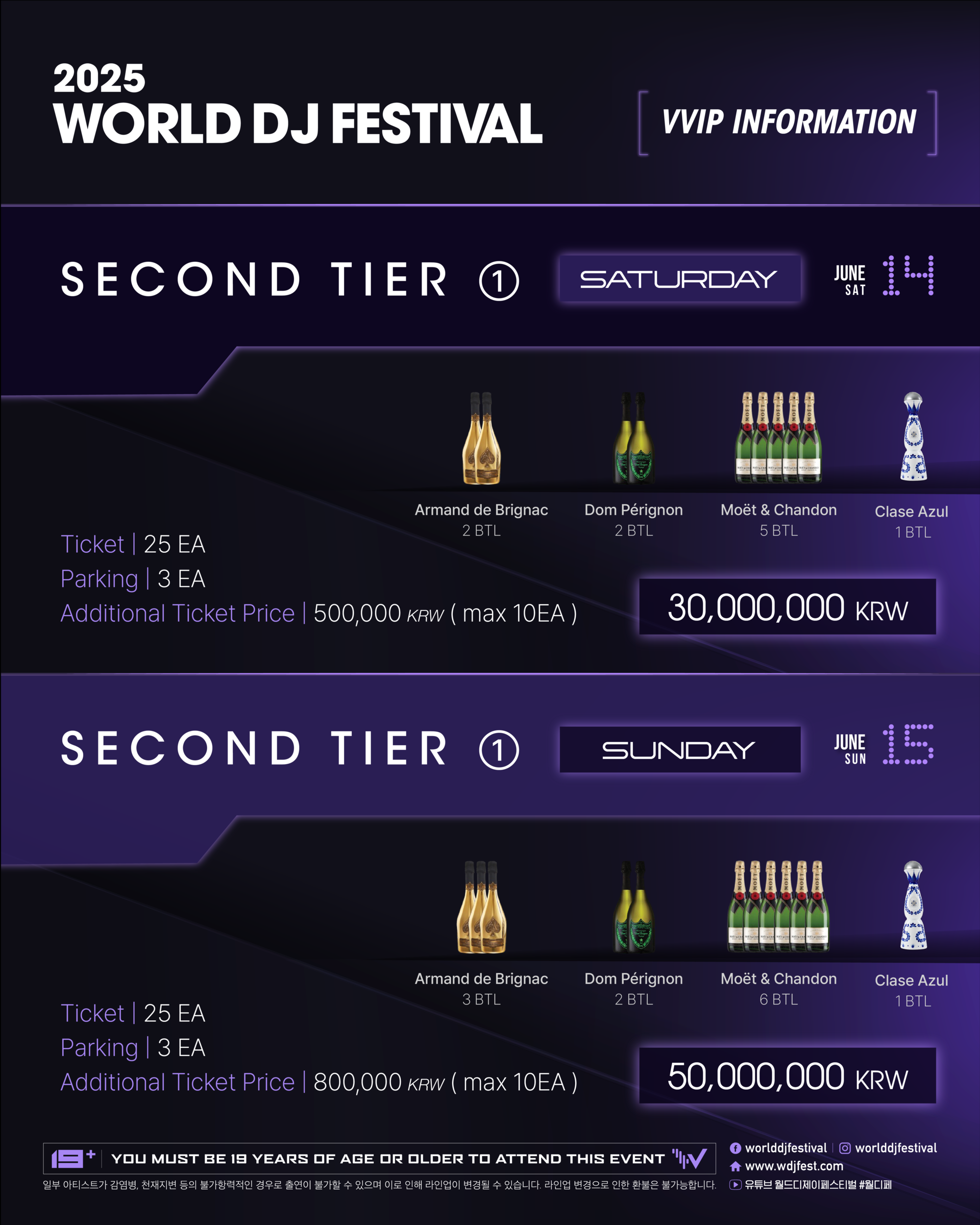Image resolution: width=980 pixels, height=1225 pixels.
Task: Click the Sunday Dom Pérignon bottles image
Action: 633,907
